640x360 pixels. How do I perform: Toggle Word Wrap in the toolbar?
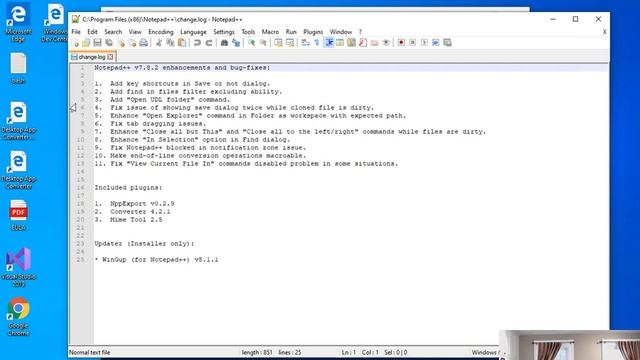305,42
